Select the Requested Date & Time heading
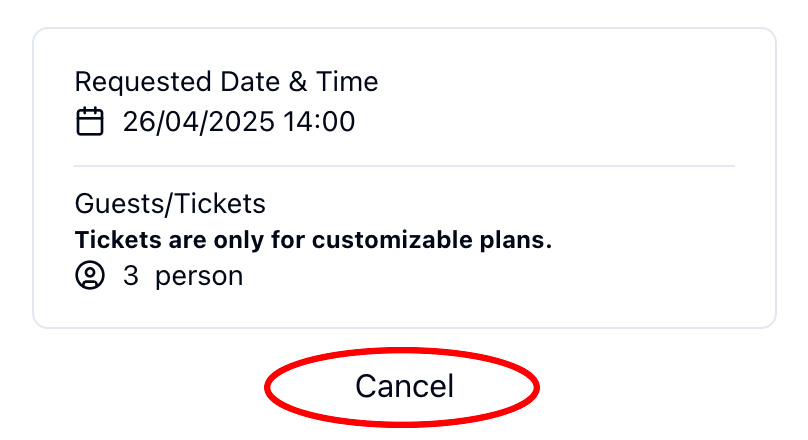The width and height of the screenshot is (808, 440). pos(226,82)
